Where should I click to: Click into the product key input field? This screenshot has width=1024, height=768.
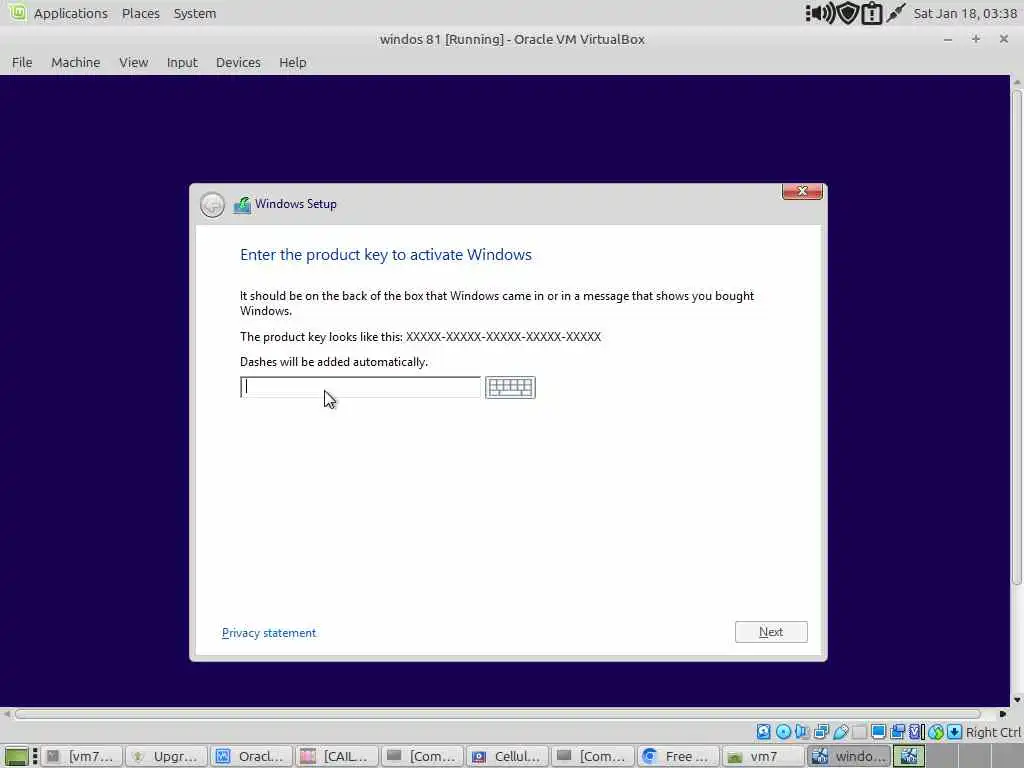click(360, 387)
